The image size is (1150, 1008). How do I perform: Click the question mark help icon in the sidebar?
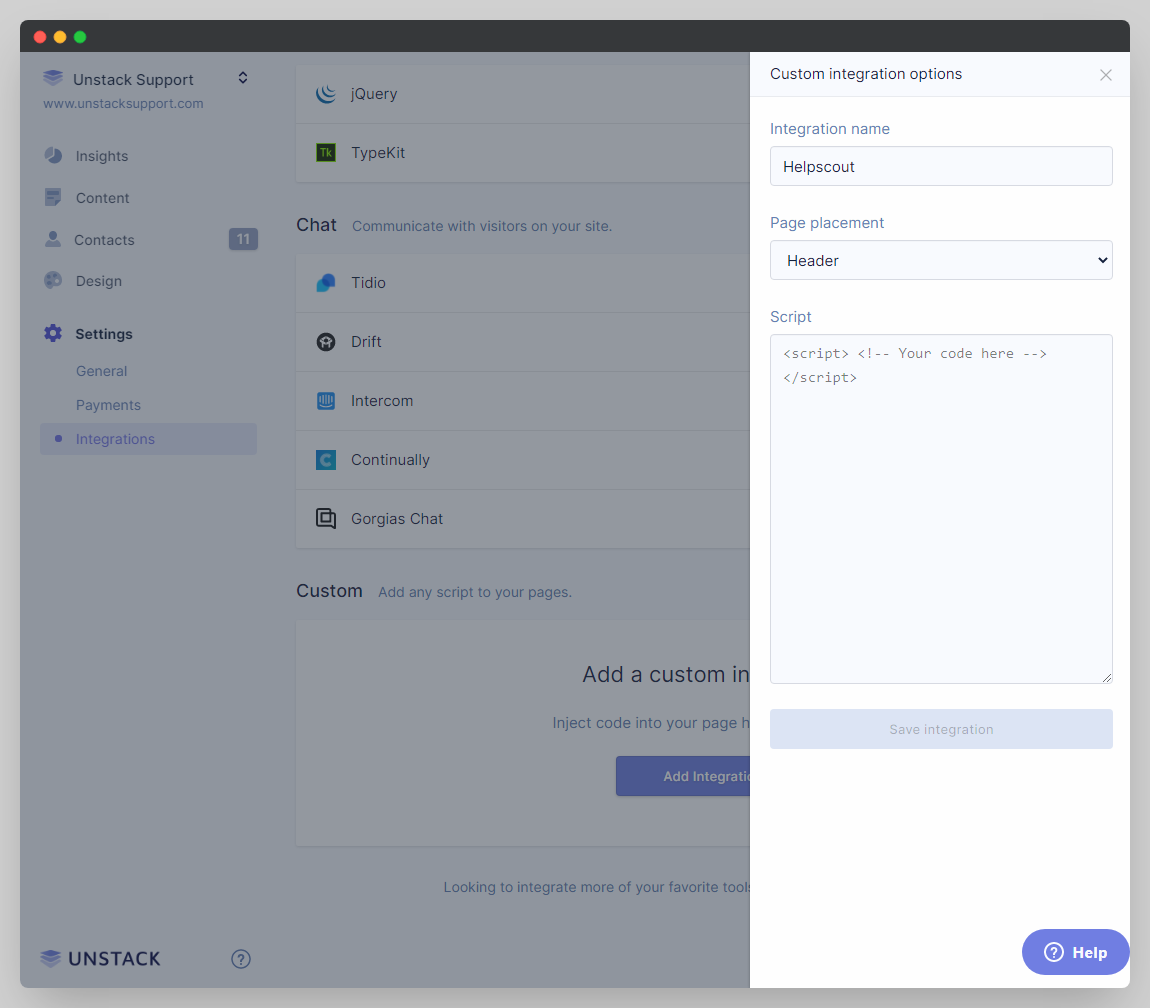[x=241, y=959]
